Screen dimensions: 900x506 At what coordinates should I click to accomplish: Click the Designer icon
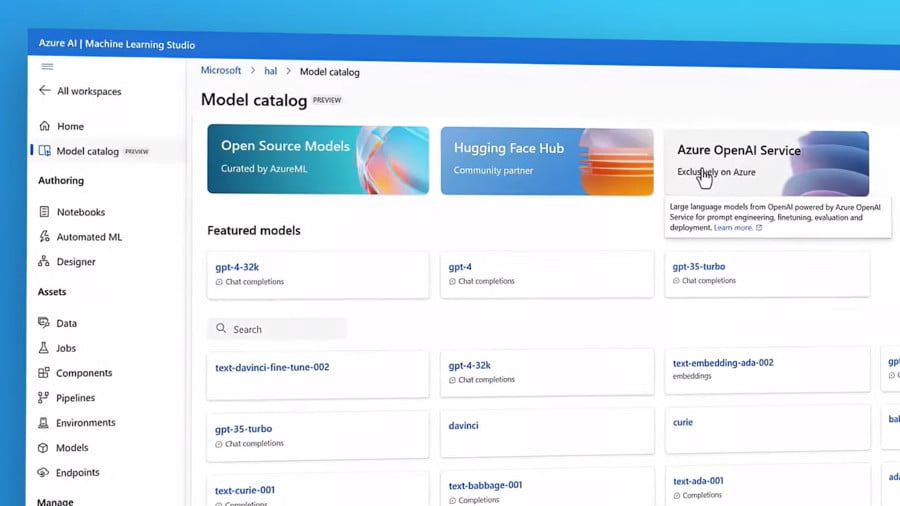click(x=44, y=261)
